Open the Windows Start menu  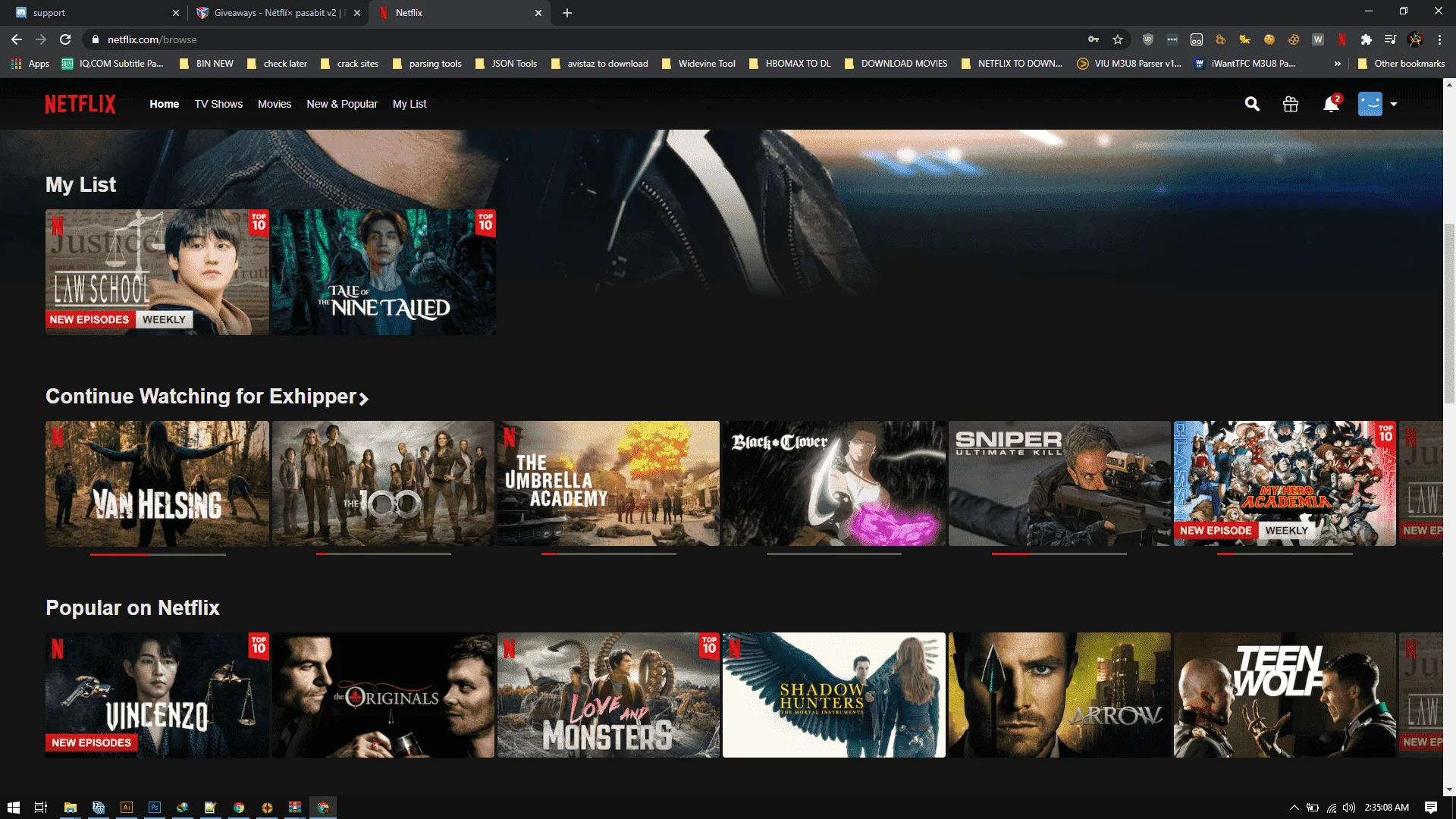pos(14,808)
